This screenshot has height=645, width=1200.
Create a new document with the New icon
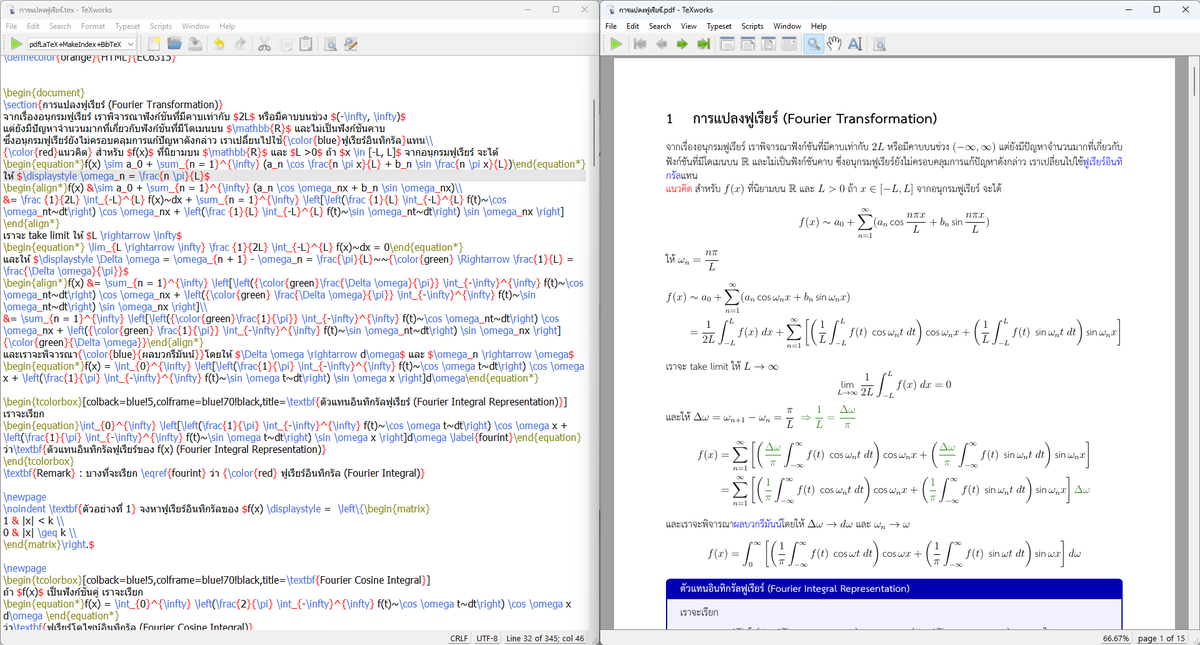coord(154,44)
